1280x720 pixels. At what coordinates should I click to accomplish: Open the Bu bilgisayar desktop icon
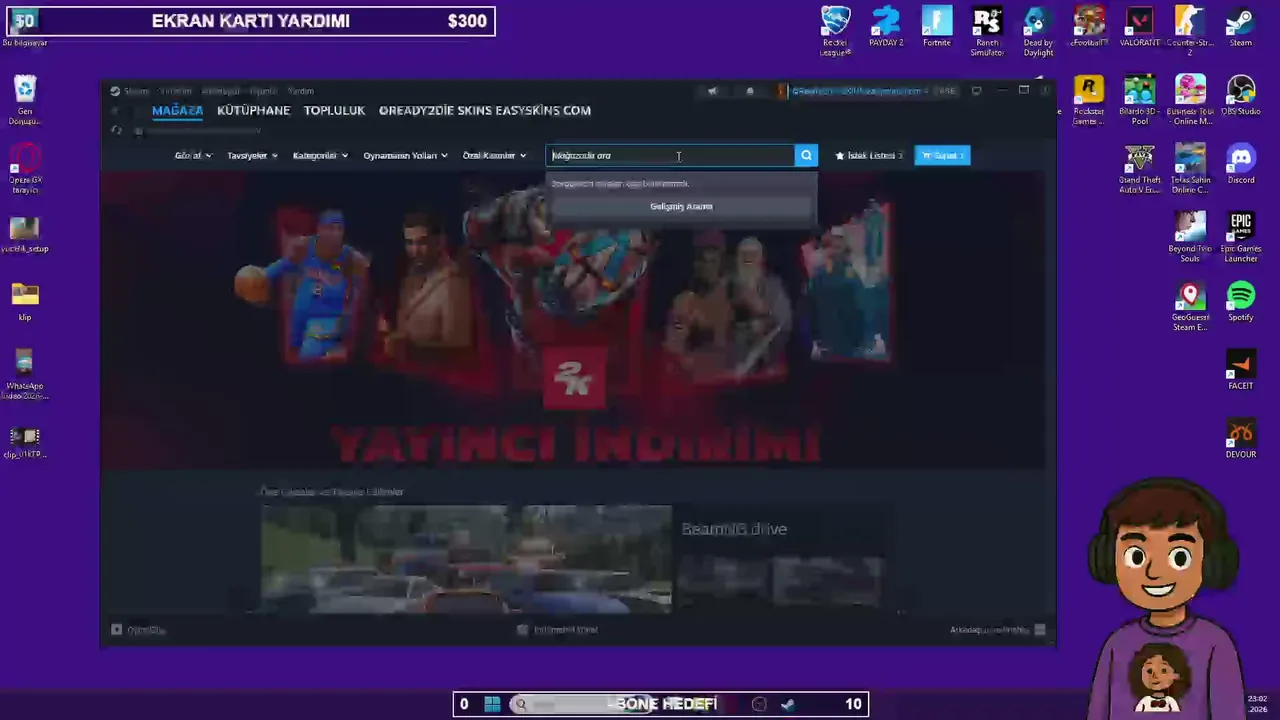[25, 28]
